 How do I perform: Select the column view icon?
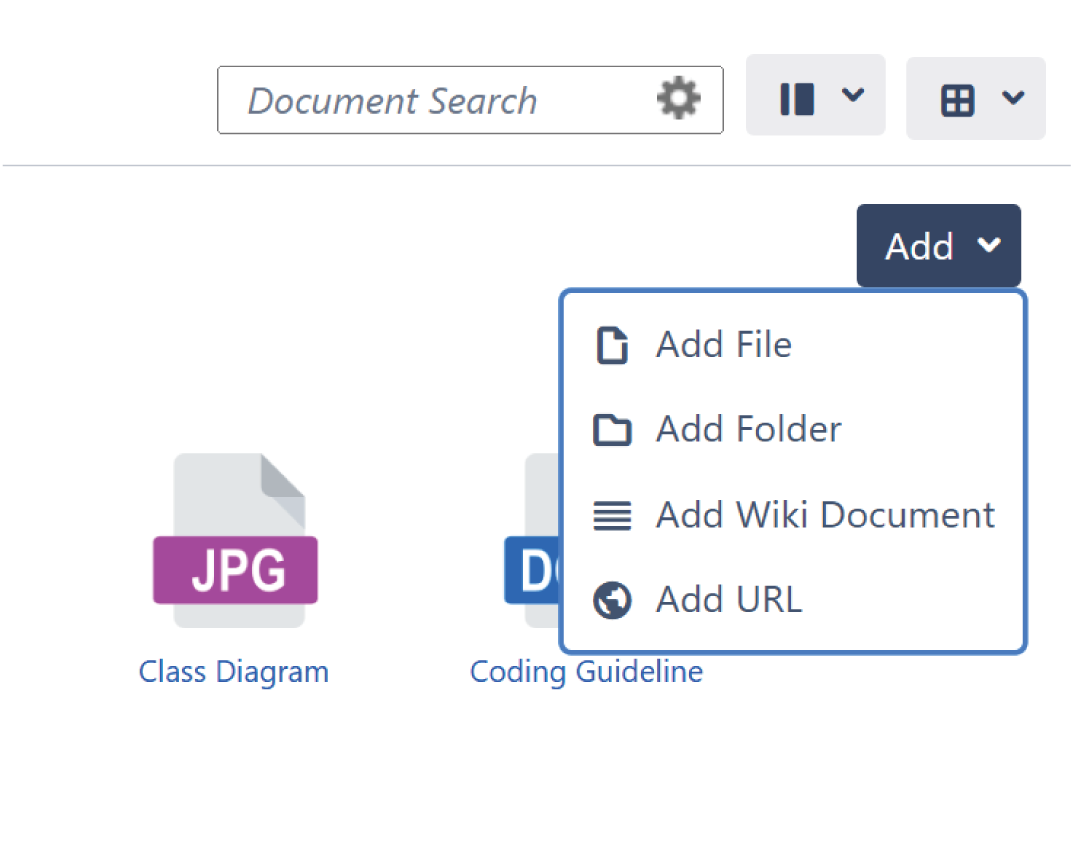(797, 96)
